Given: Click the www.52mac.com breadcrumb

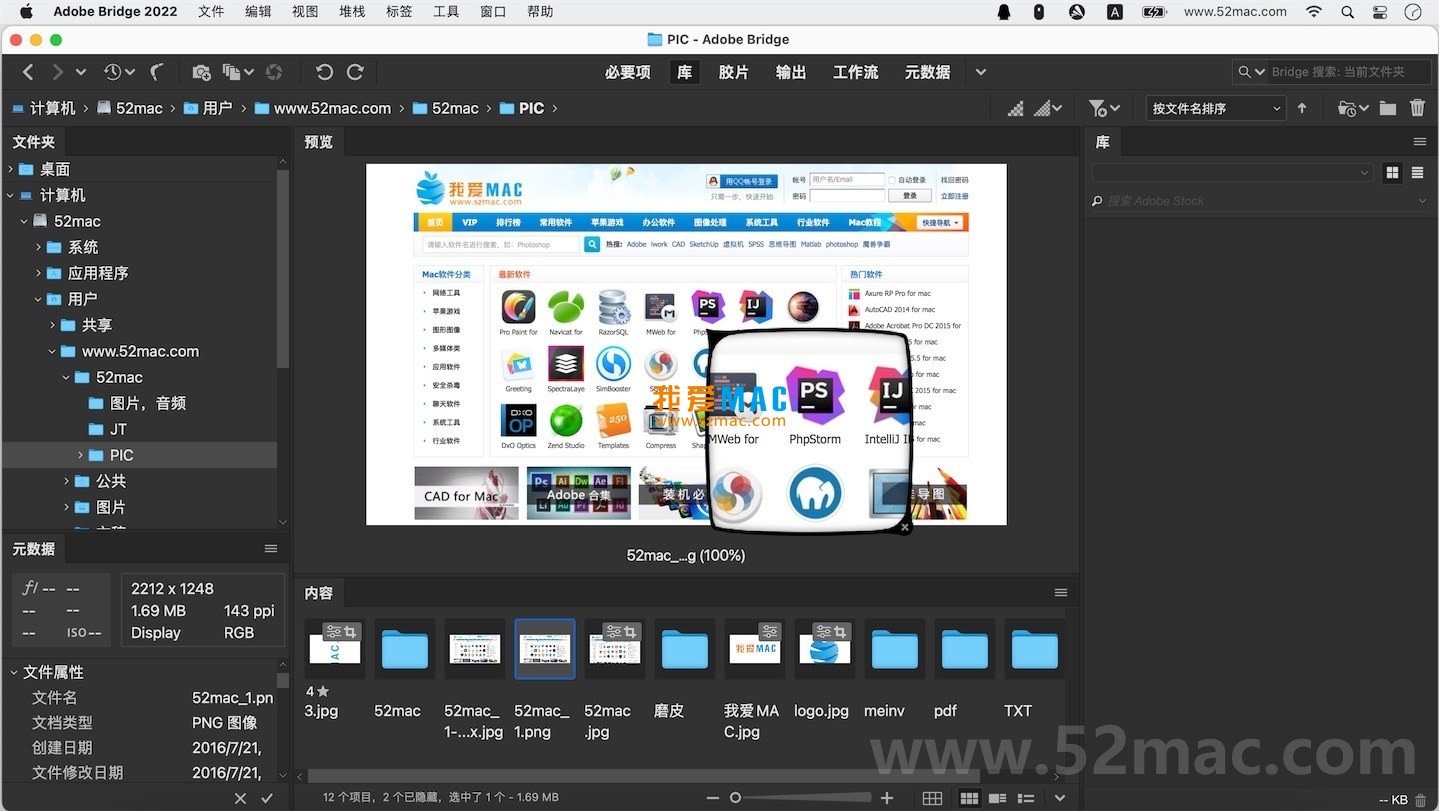Looking at the screenshot, I should (x=323, y=108).
